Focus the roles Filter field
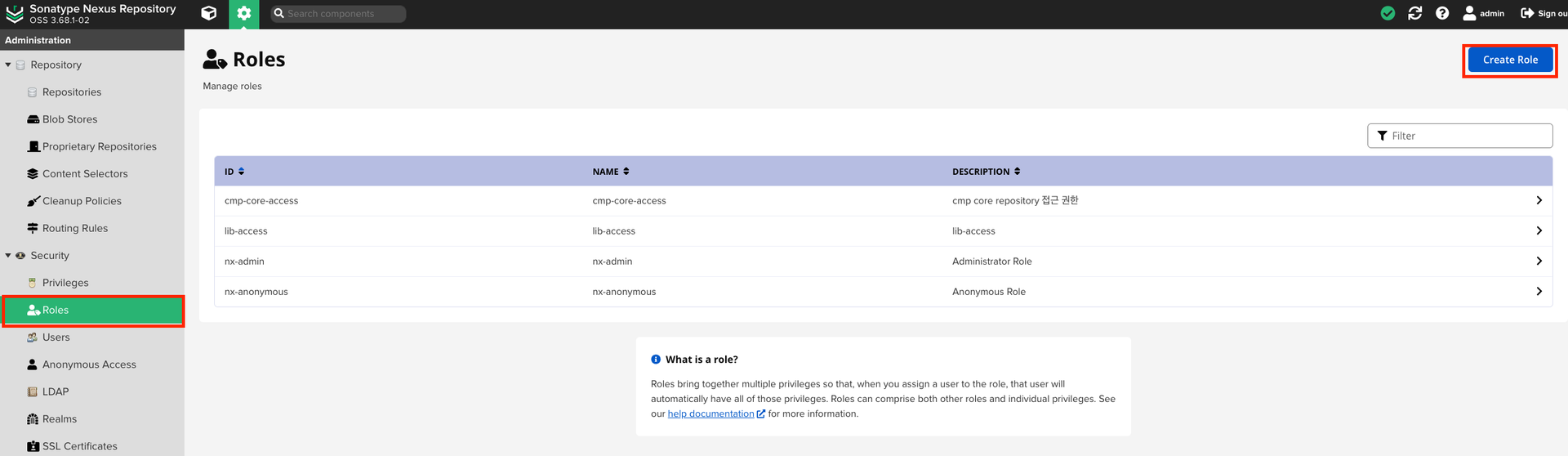 1459,136
